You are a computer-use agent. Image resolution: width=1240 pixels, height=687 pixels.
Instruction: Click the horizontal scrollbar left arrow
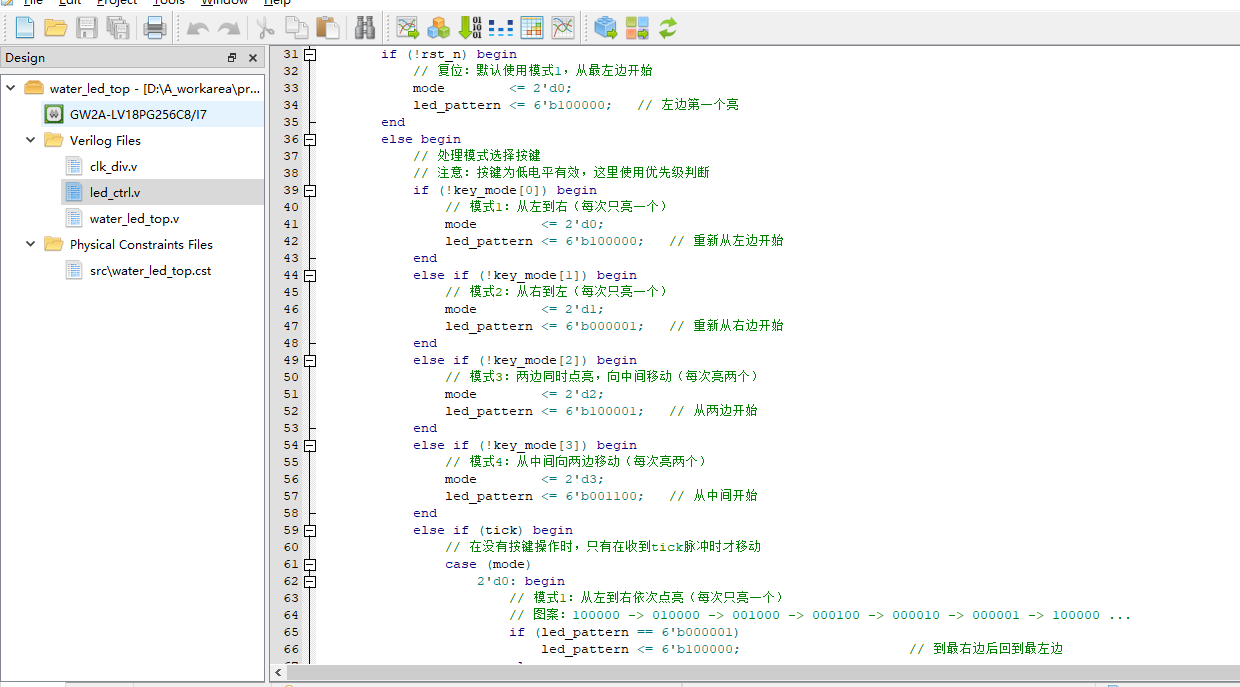[278, 674]
